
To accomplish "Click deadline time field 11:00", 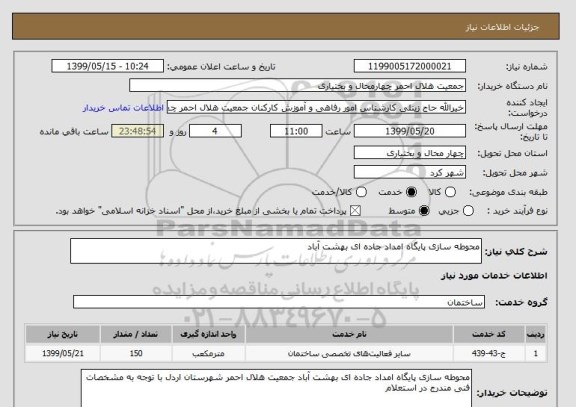I will [296, 131].
